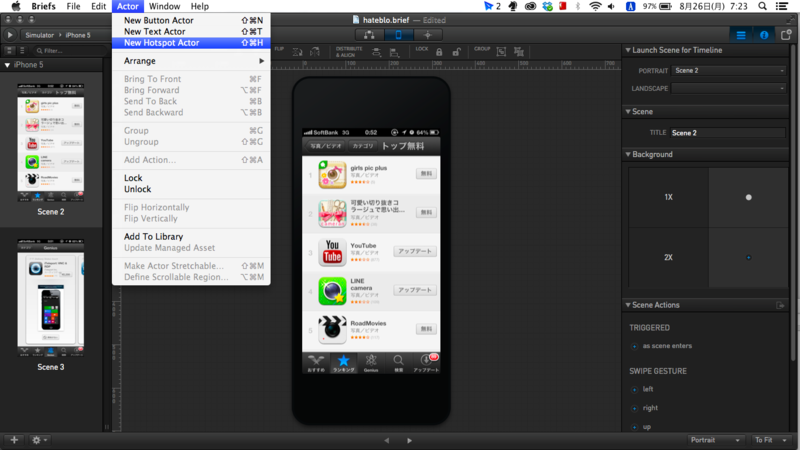Screen dimensions: 800x450
Task: Click the open padlock Unlock icon
Action: tap(456, 52)
